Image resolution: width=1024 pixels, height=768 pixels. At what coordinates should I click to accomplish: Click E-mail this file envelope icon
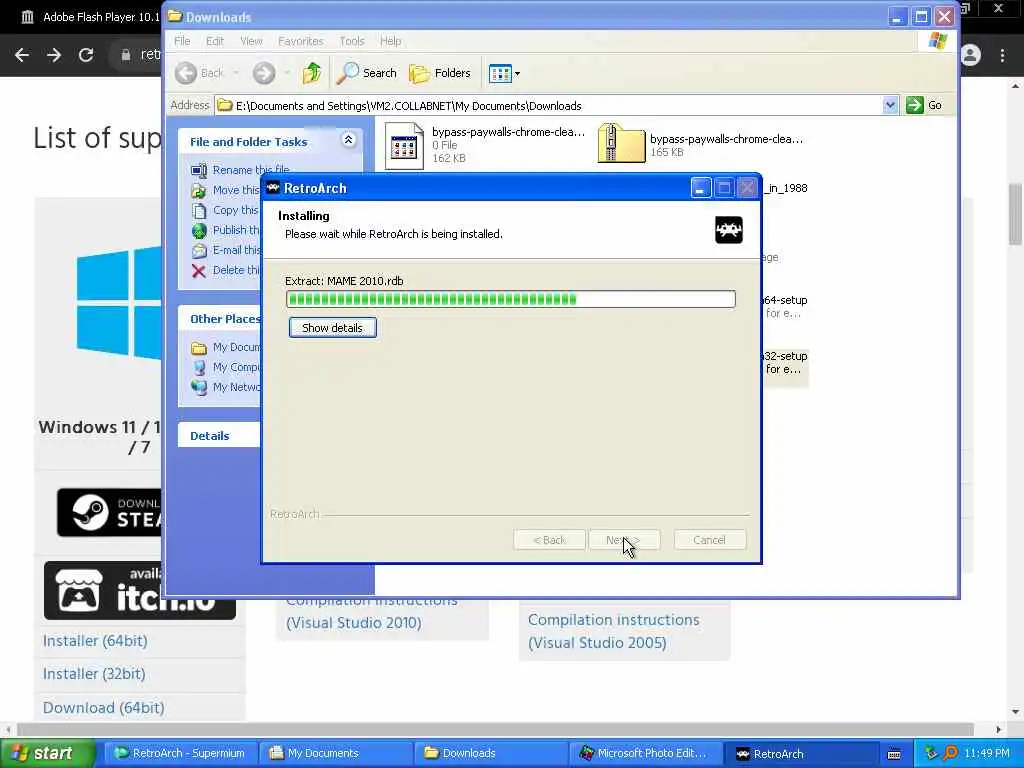pyautogui.click(x=199, y=251)
